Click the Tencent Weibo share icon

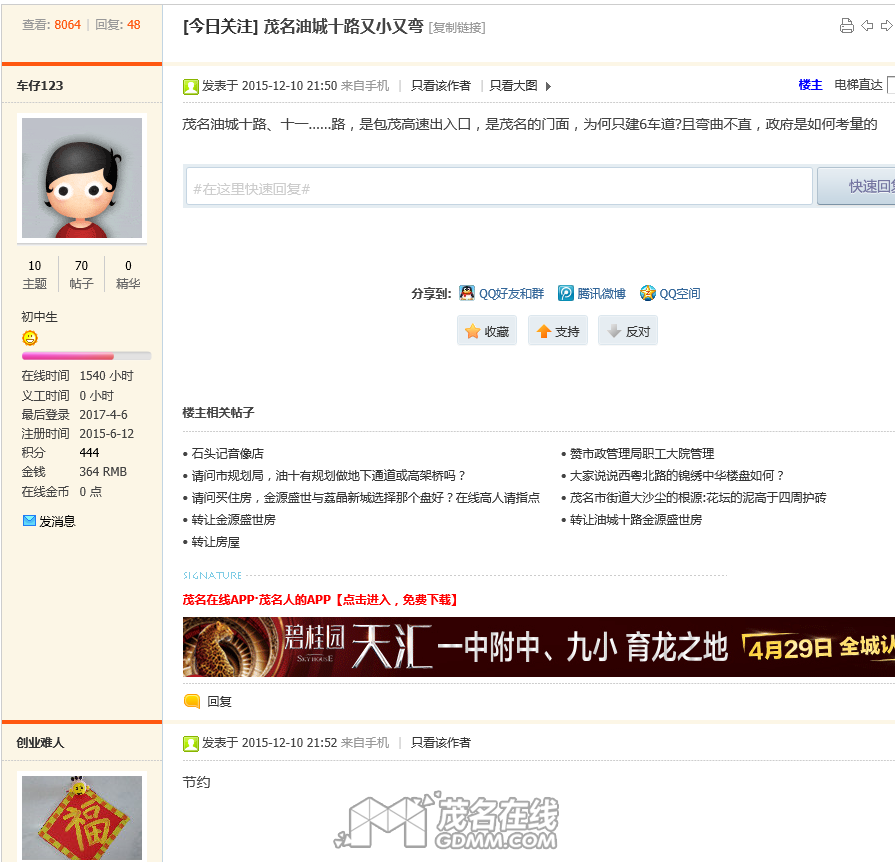566,293
